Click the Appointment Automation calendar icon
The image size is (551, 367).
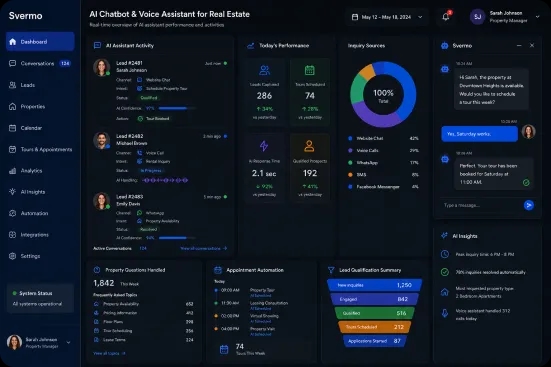[218, 270]
